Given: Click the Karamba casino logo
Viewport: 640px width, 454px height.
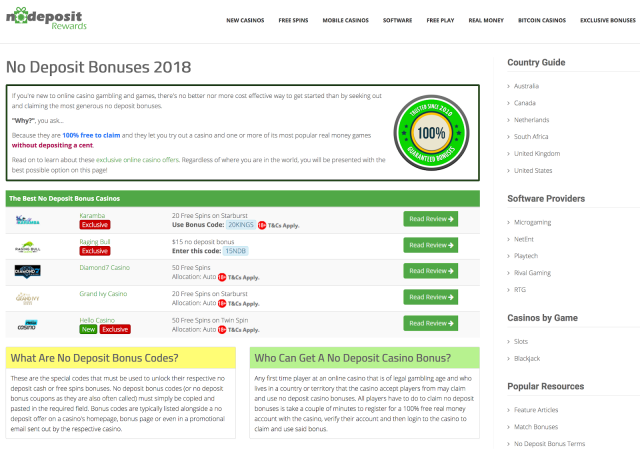Looking at the screenshot, I should (x=27, y=219).
